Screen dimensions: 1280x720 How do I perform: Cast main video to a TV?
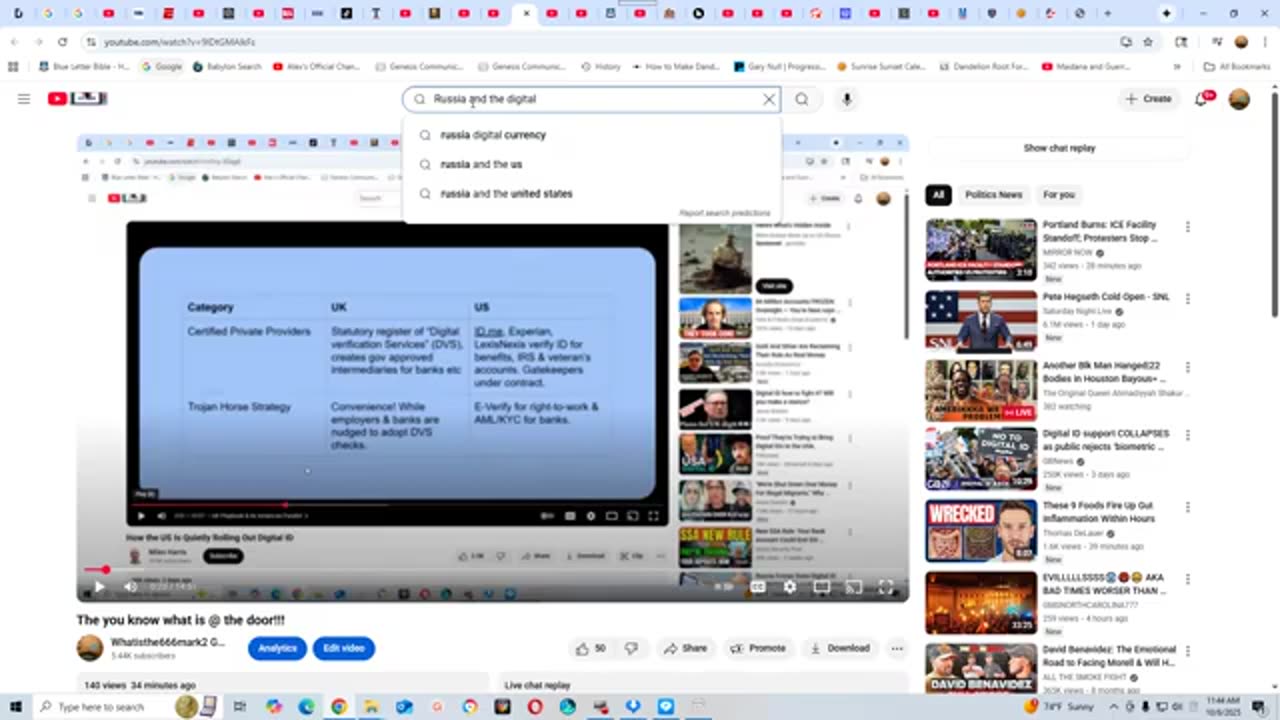854,587
